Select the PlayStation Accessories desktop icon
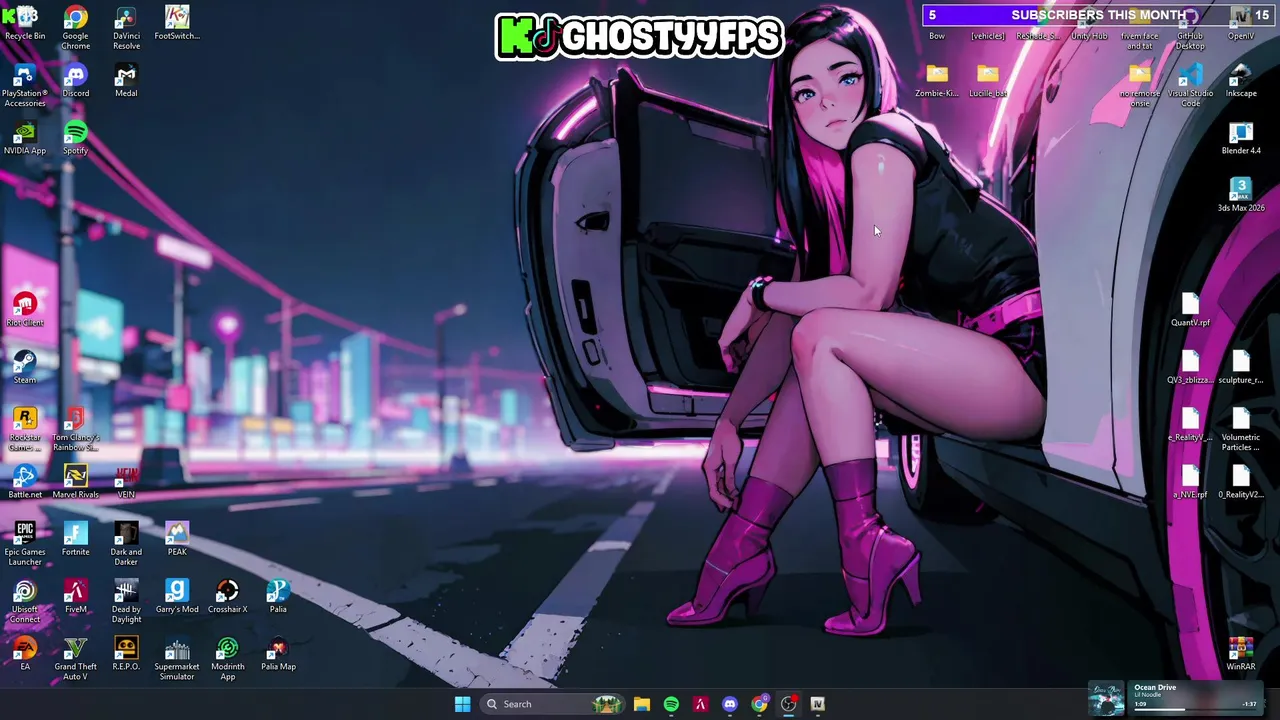The height and width of the screenshot is (720, 1280). click(x=25, y=85)
